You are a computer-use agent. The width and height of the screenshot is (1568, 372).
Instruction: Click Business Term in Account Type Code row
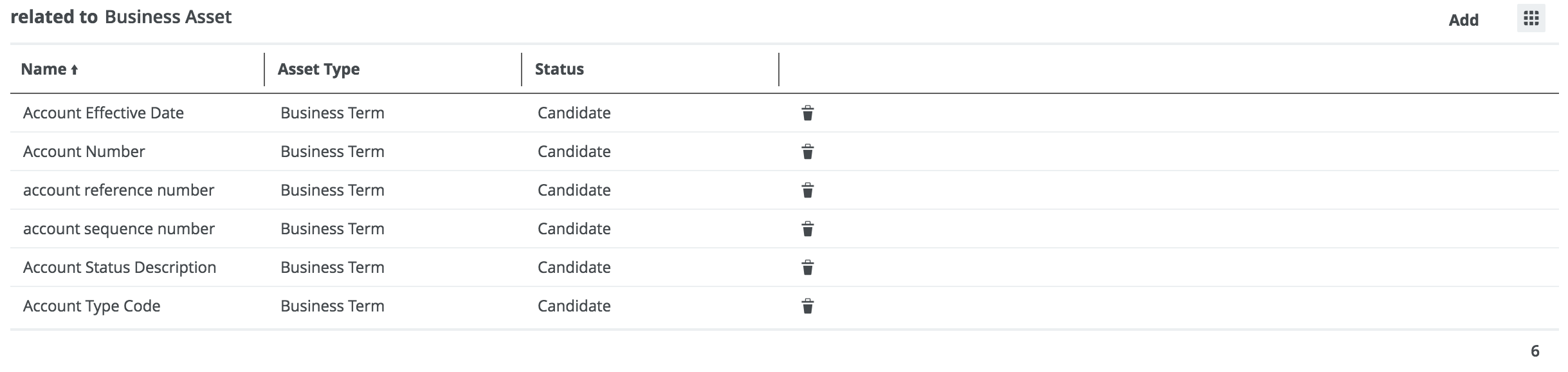[x=333, y=306]
